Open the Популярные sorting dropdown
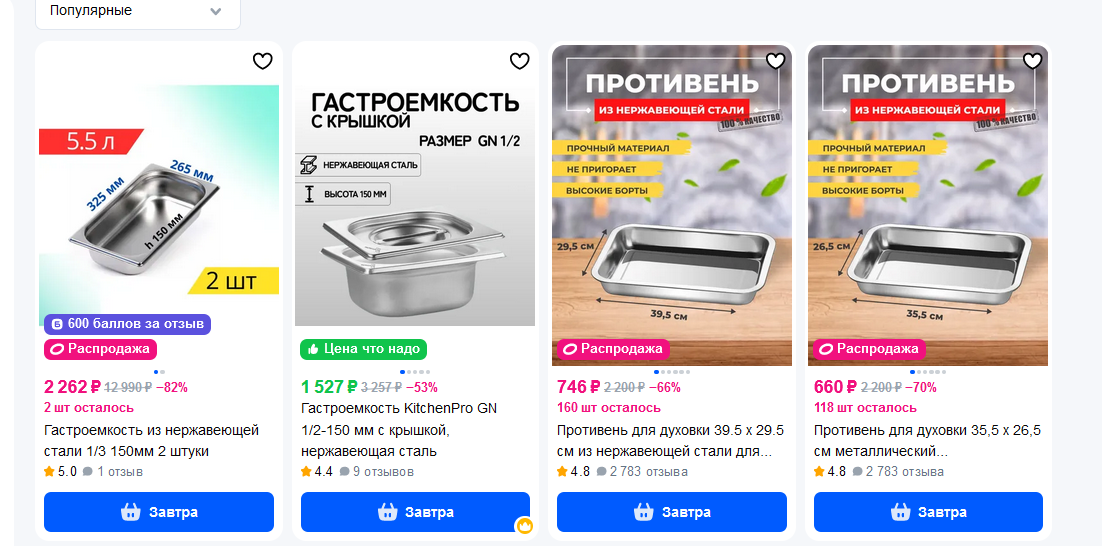Screen dimensions: 1102x546 [x=138, y=11]
